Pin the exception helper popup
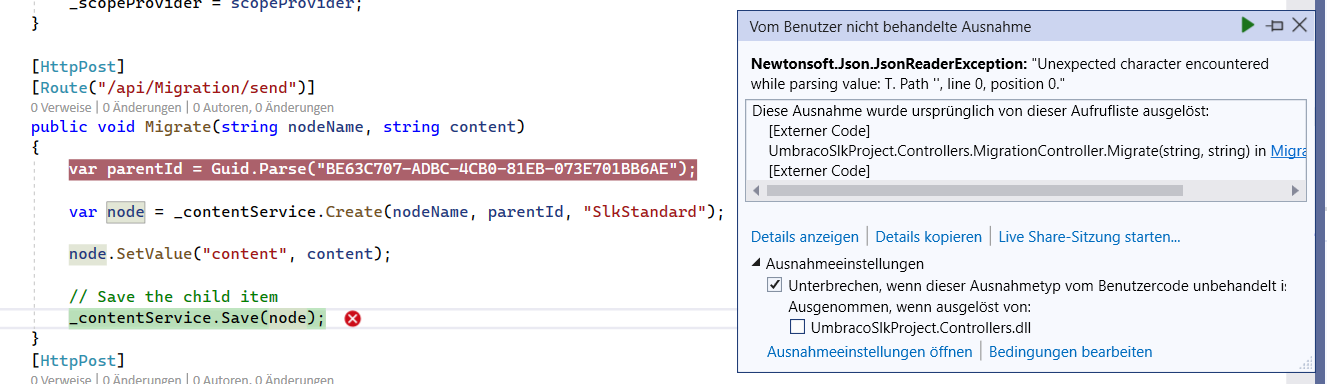This screenshot has width=1327, height=384. pos(1274,25)
